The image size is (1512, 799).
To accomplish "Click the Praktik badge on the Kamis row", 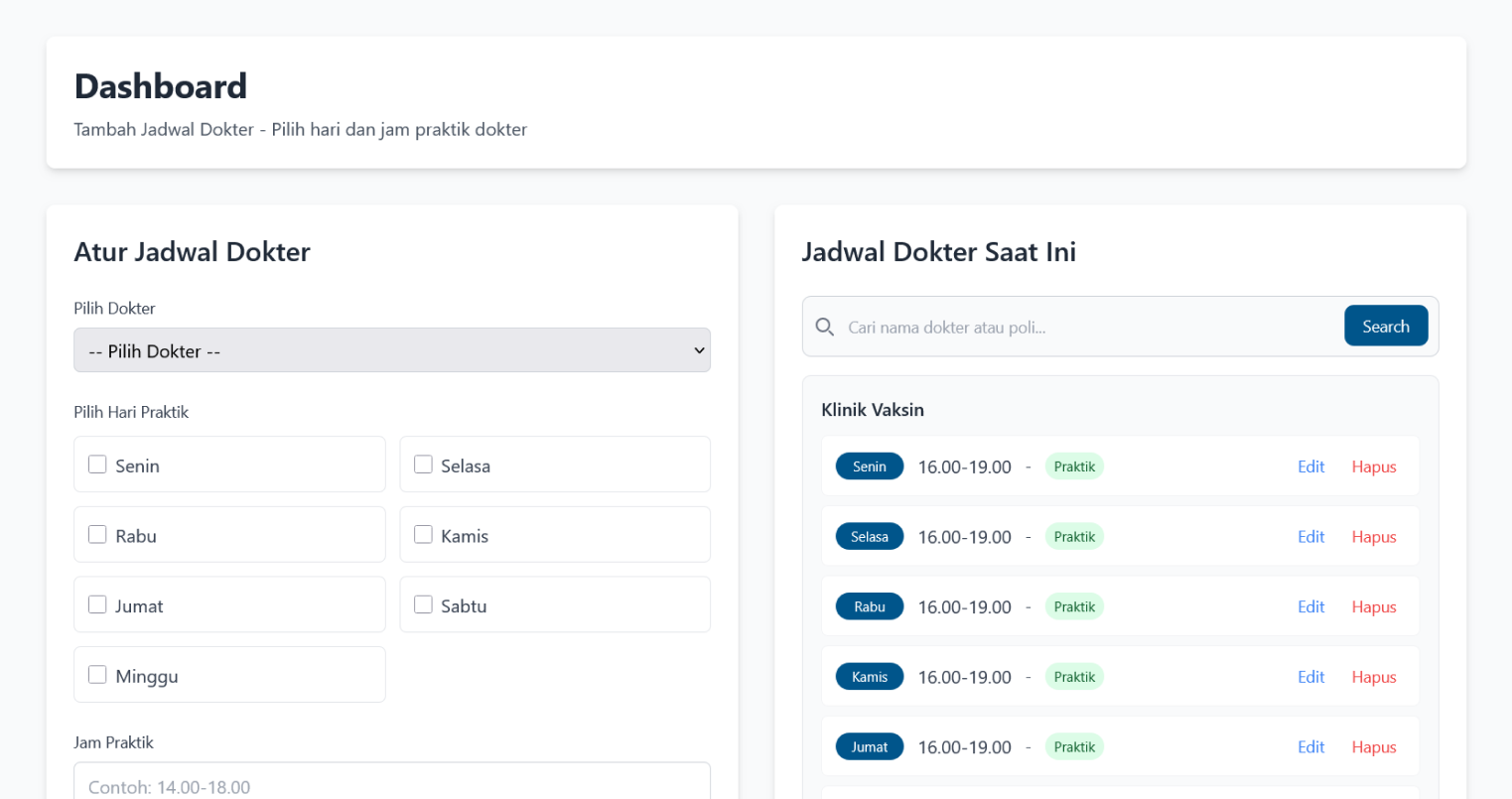I will pyautogui.click(x=1074, y=676).
